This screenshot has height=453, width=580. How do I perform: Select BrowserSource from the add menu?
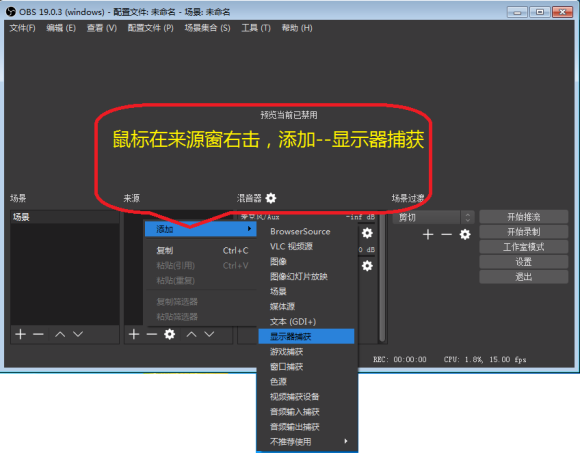click(306, 231)
